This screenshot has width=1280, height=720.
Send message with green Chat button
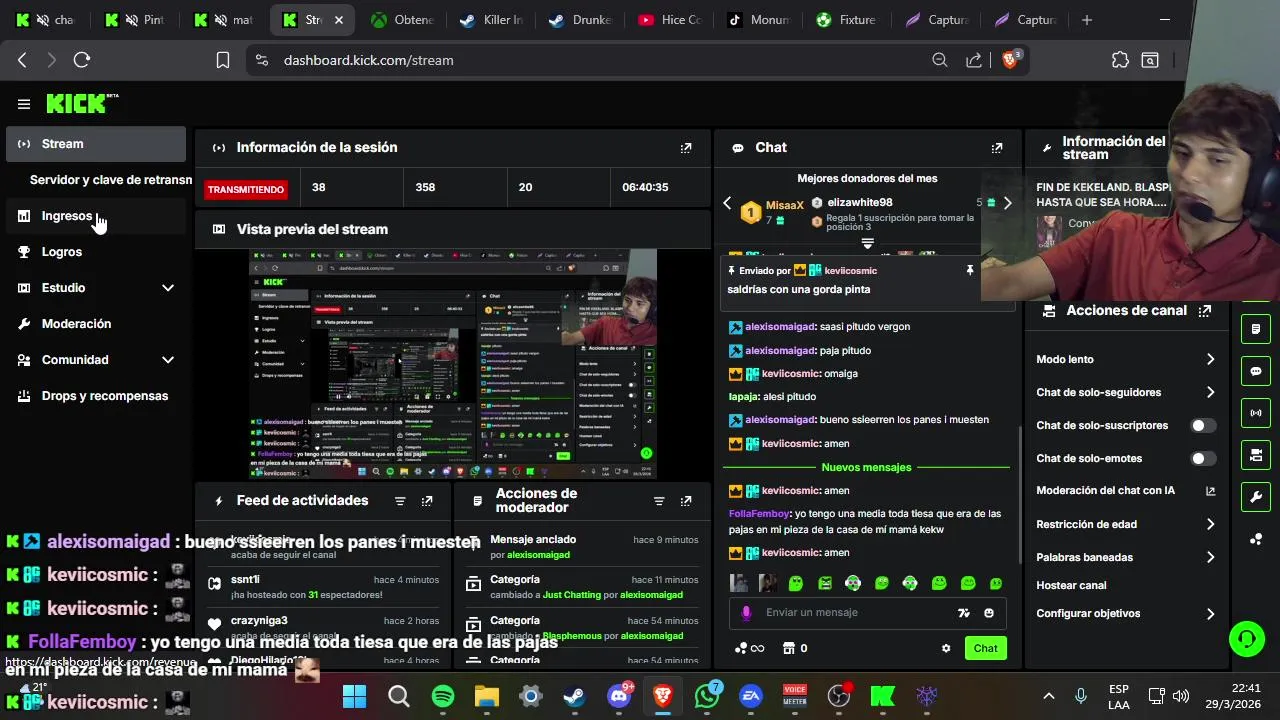[x=986, y=648]
